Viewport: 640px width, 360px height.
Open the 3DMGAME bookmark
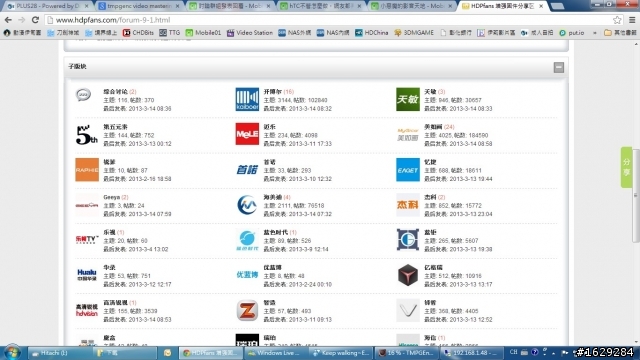click(x=413, y=33)
